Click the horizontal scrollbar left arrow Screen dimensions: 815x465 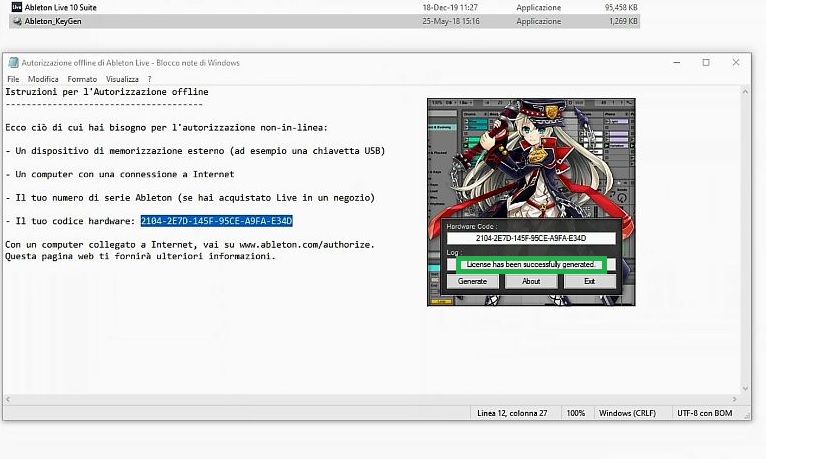pyautogui.click(x=8, y=399)
